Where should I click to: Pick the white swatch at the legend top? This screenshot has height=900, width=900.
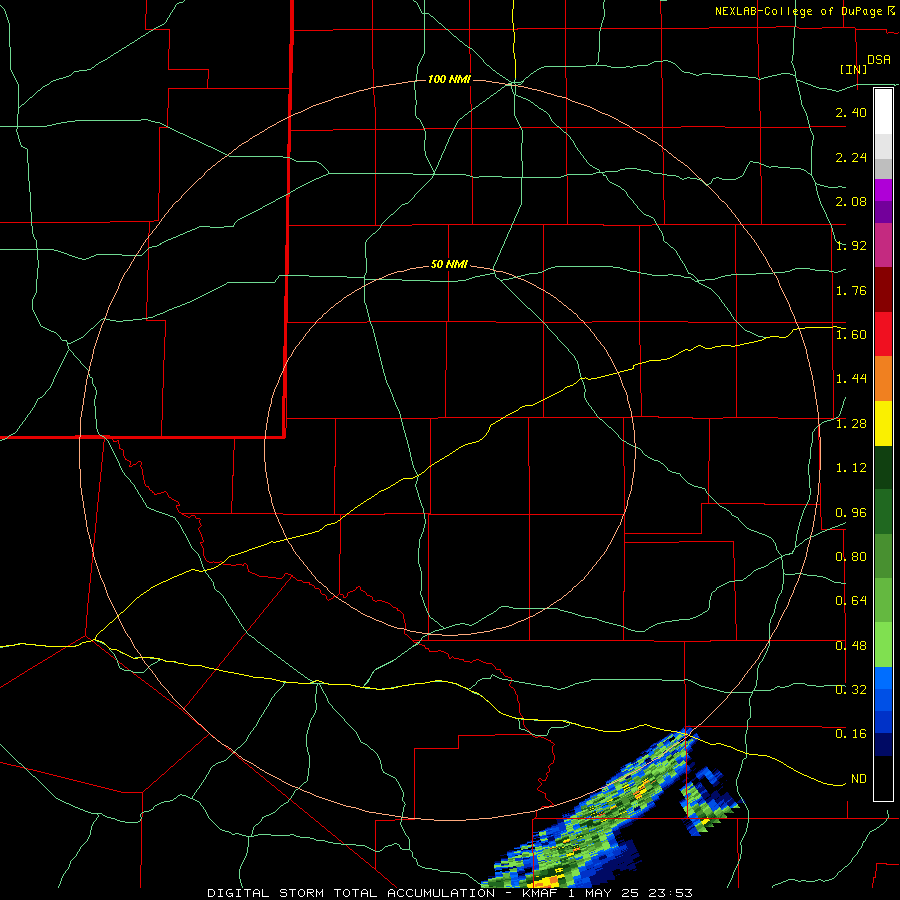(x=883, y=112)
